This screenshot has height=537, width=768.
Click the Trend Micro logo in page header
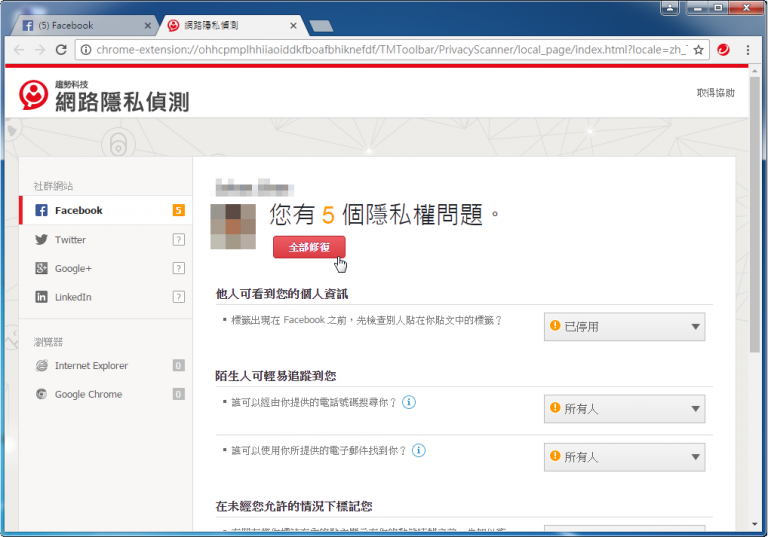[x=33, y=95]
